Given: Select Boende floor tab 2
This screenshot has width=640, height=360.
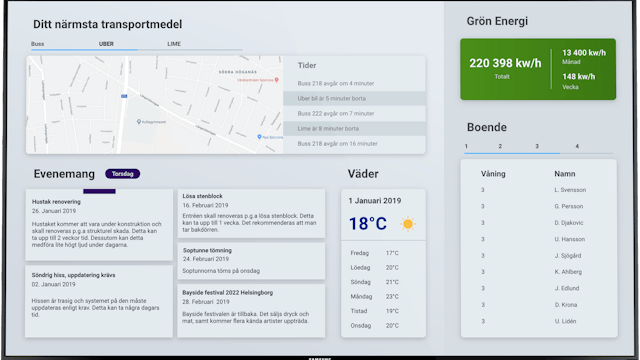Looking at the screenshot, I should 500,146.
